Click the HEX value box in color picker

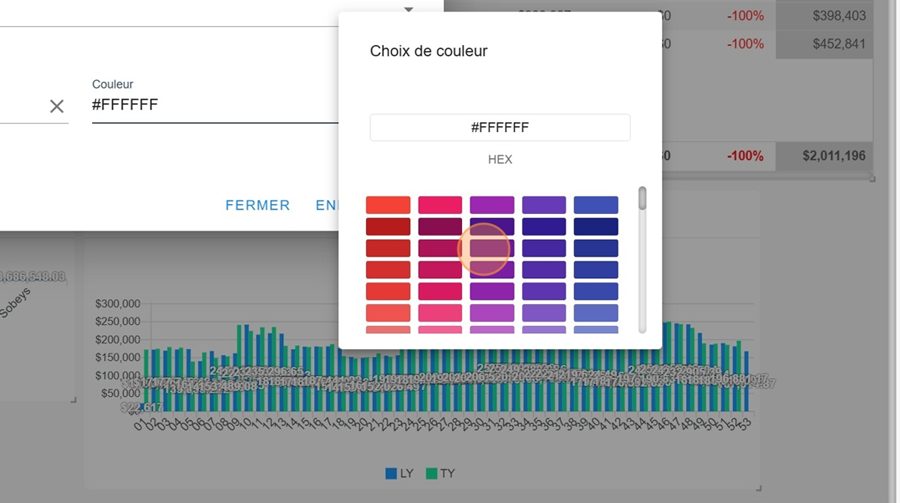[500, 127]
